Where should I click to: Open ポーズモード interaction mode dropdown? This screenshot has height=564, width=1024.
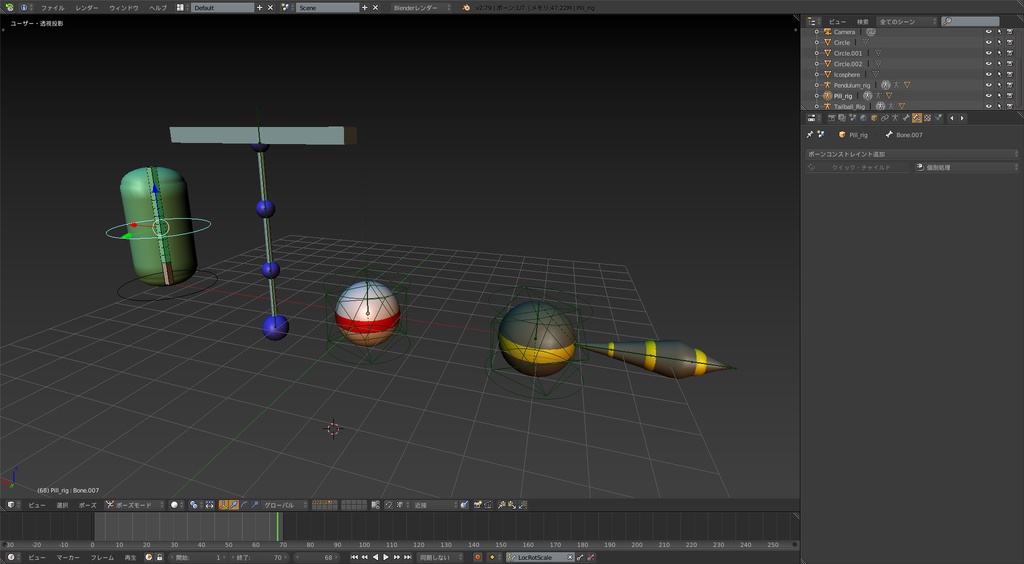coord(134,505)
